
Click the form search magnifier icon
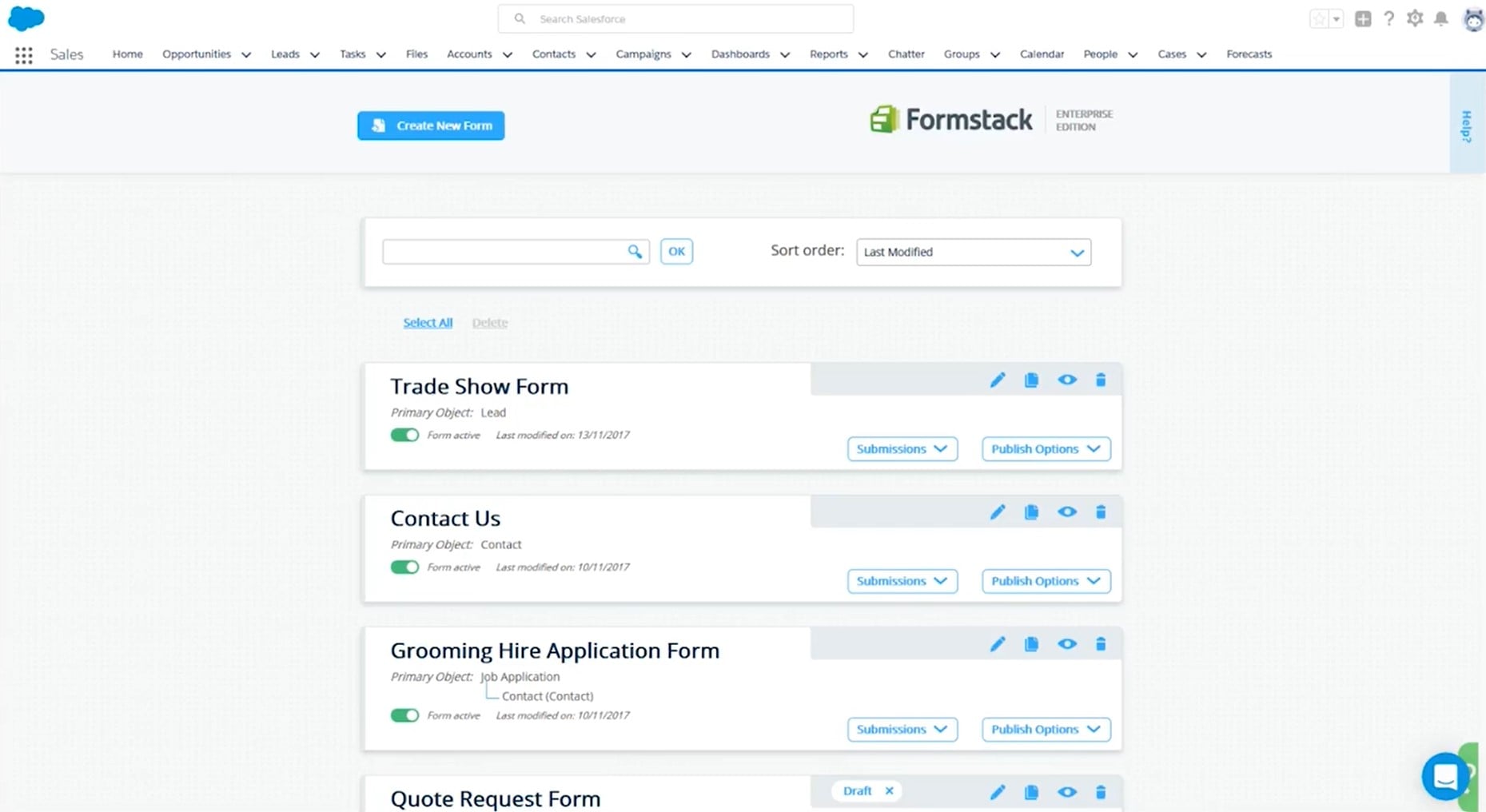635,252
